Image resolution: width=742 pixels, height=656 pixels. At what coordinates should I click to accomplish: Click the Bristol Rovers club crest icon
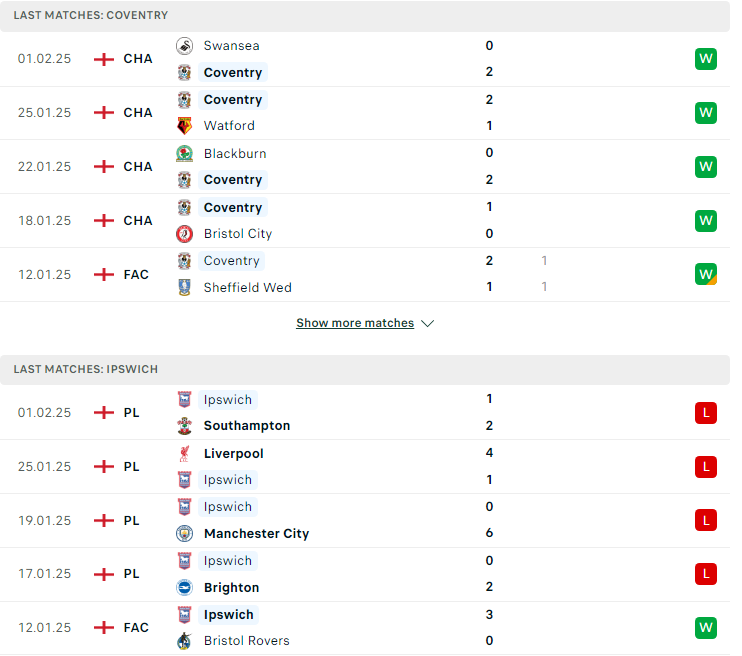184,641
